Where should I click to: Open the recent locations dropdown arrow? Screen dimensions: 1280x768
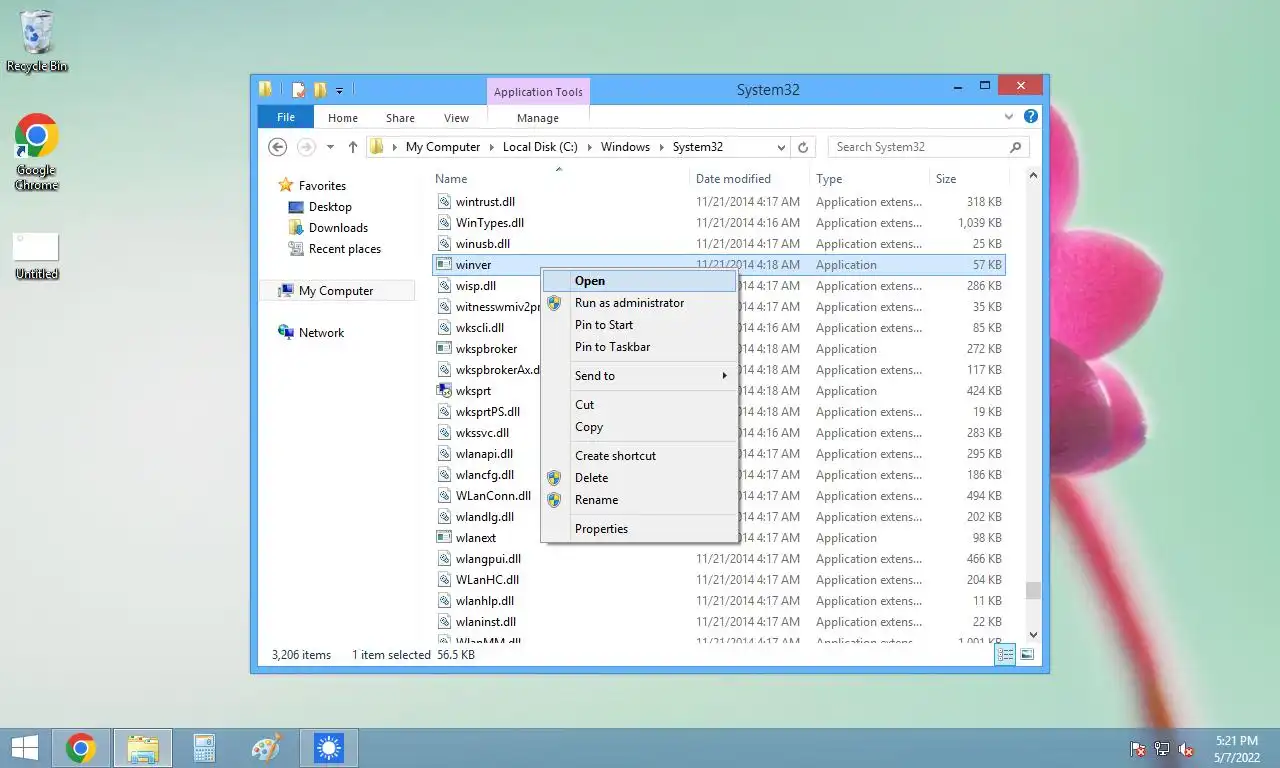(x=330, y=147)
